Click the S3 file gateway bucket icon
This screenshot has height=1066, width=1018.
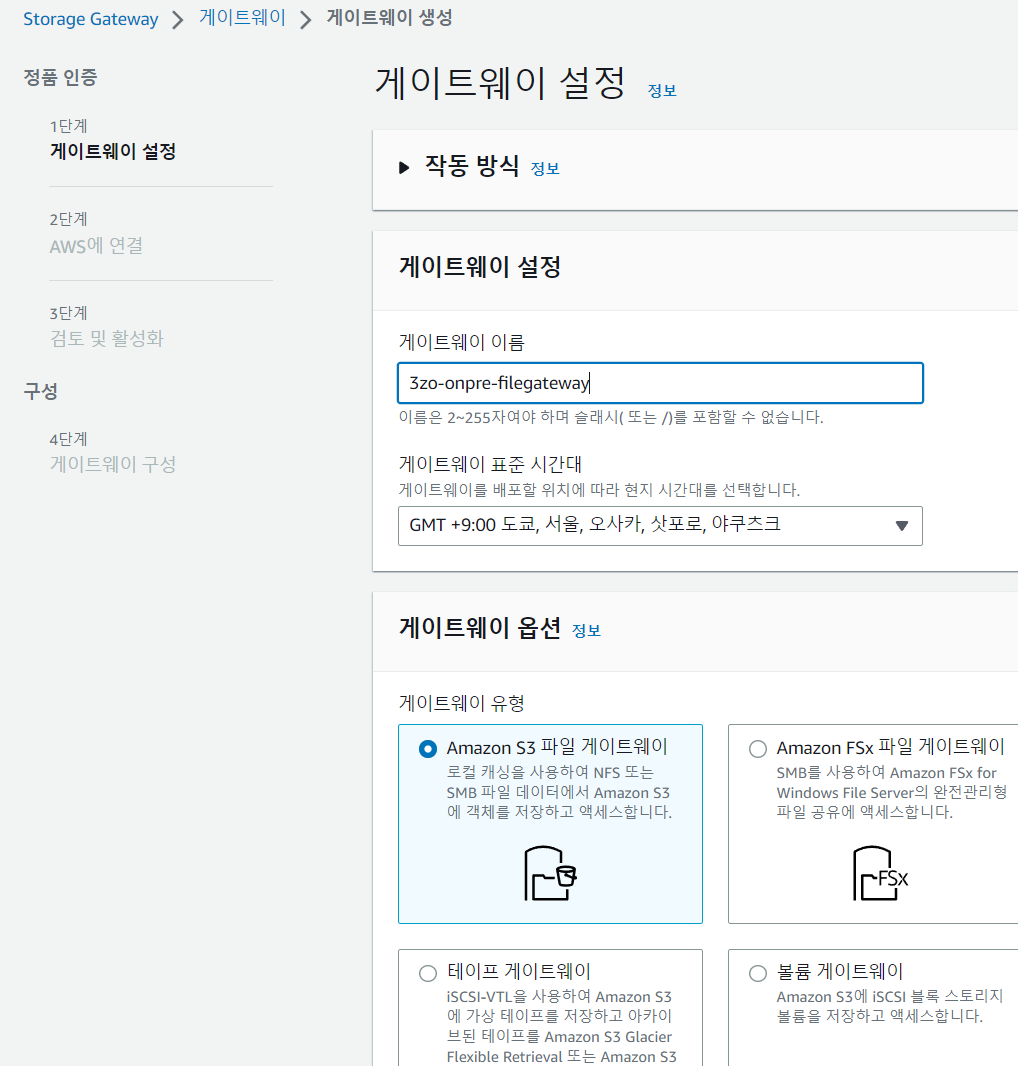(550, 873)
